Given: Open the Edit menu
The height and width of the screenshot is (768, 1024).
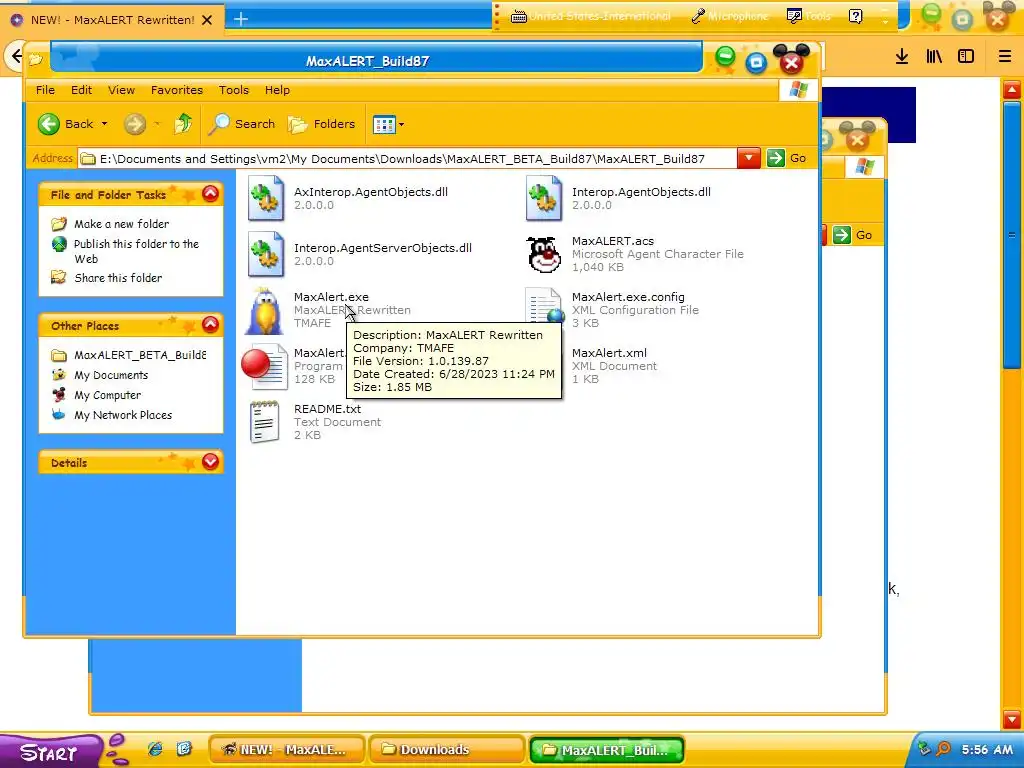Looking at the screenshot, I should point(82,90).
